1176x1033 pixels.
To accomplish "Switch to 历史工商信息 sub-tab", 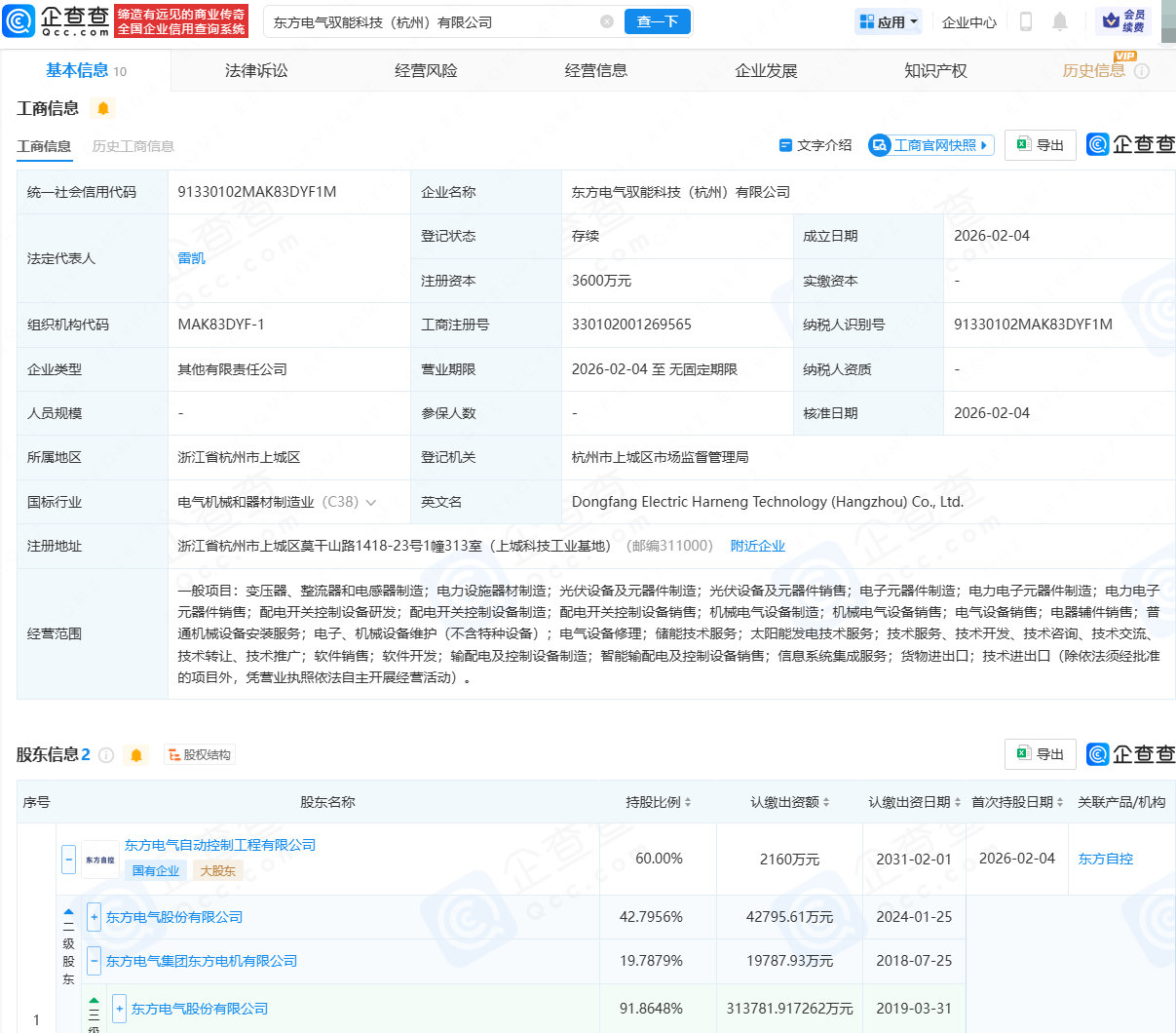I will click(x=133, y=146).
